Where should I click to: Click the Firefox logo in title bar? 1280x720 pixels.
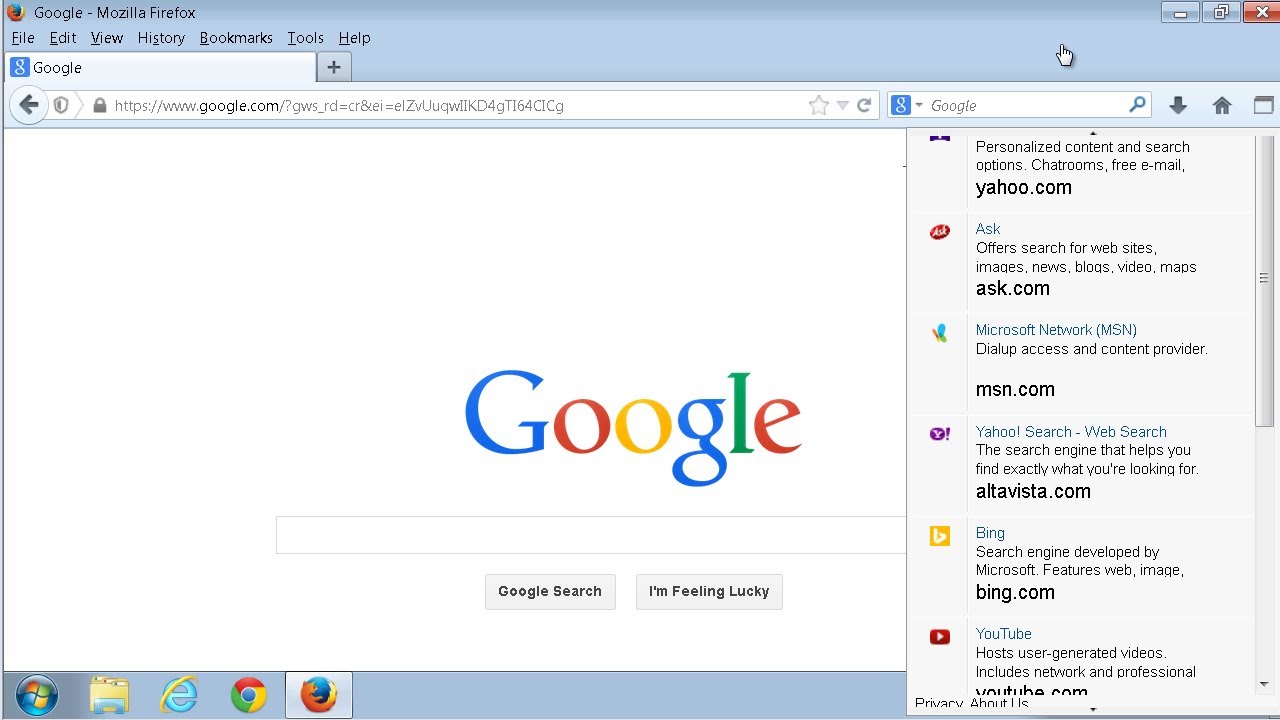pyautogui.click(x=15, y=12)
